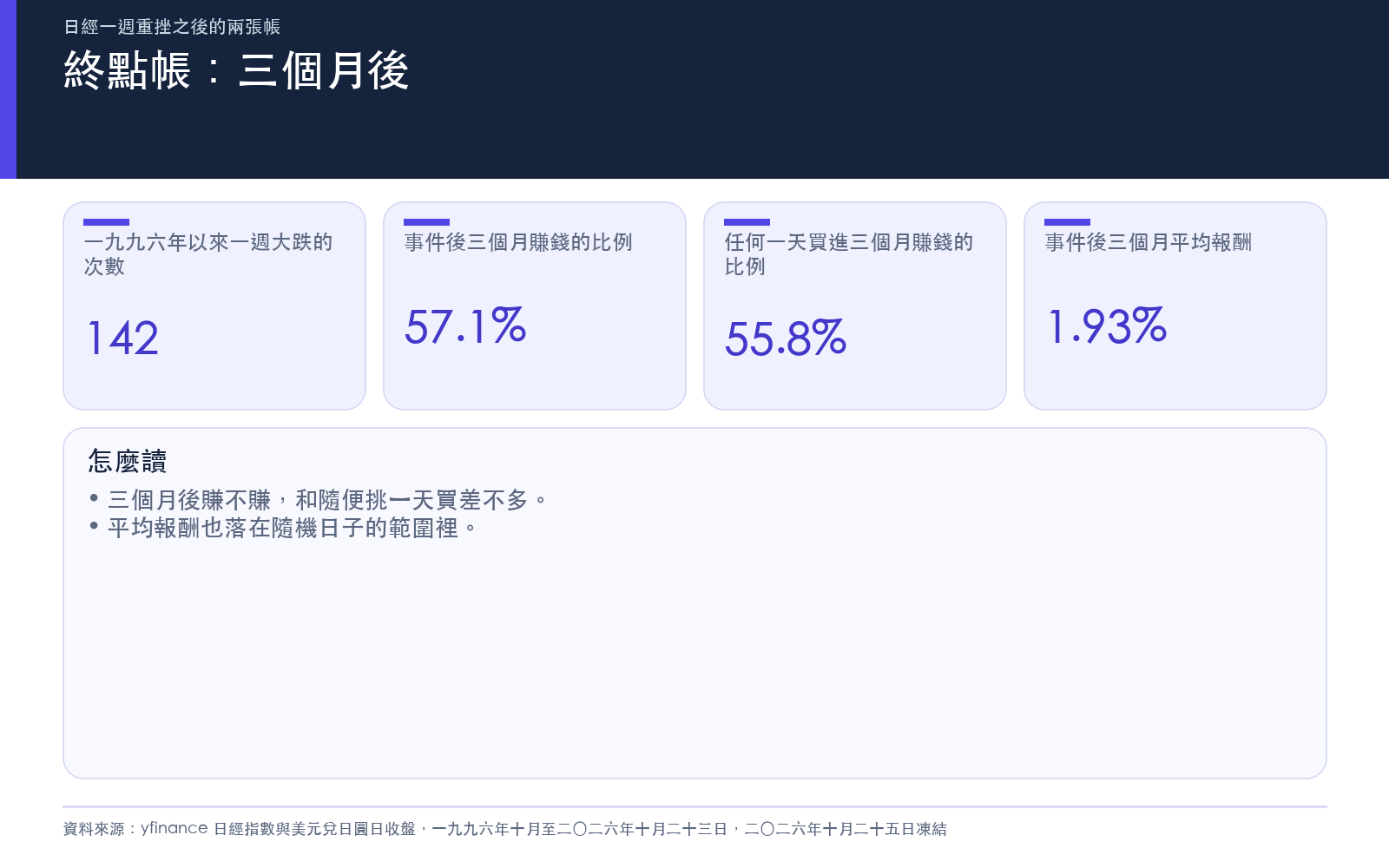This screenshot has width=1389, height=868.
Task: Click the 資料來源 yfinance footer line
Action: [x=504, y=829]
